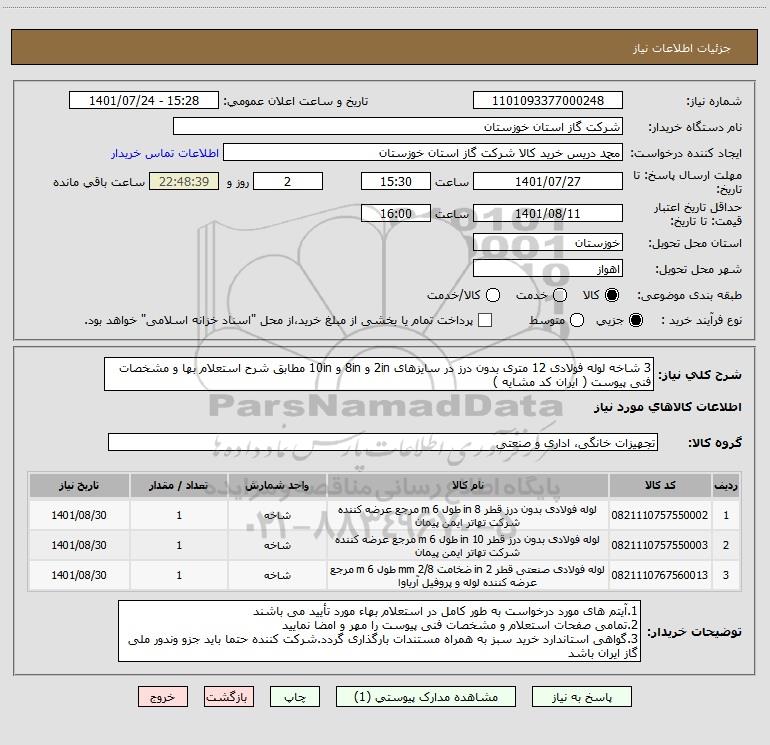
Task: Click item code 0821110767560013
Action: (660, 575)
